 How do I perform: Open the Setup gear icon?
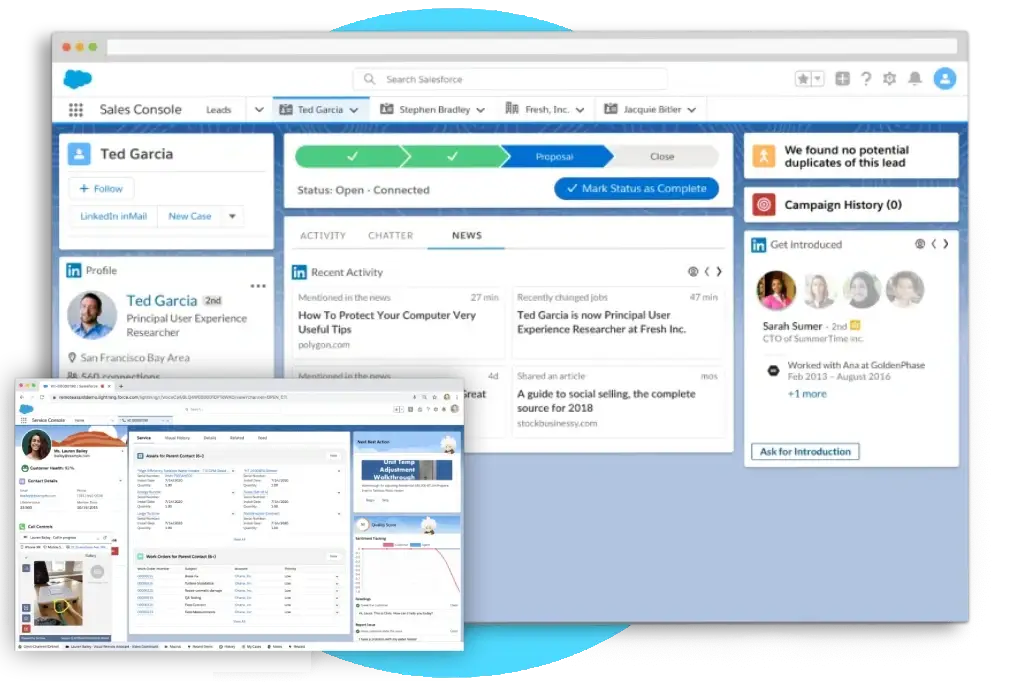point(889,79)
